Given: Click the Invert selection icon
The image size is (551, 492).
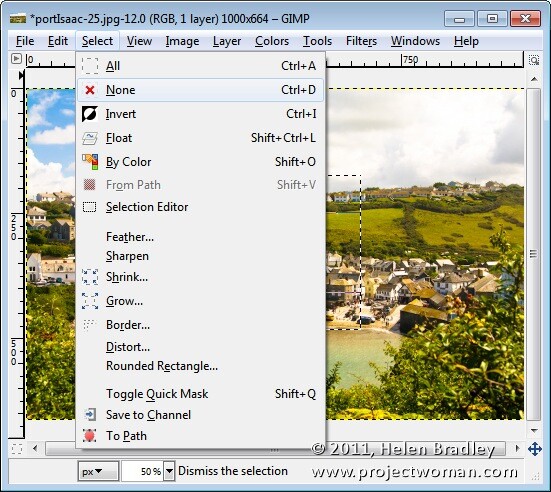Looking at the screenshot, I should pyautogui.click(x=90, y=114).
